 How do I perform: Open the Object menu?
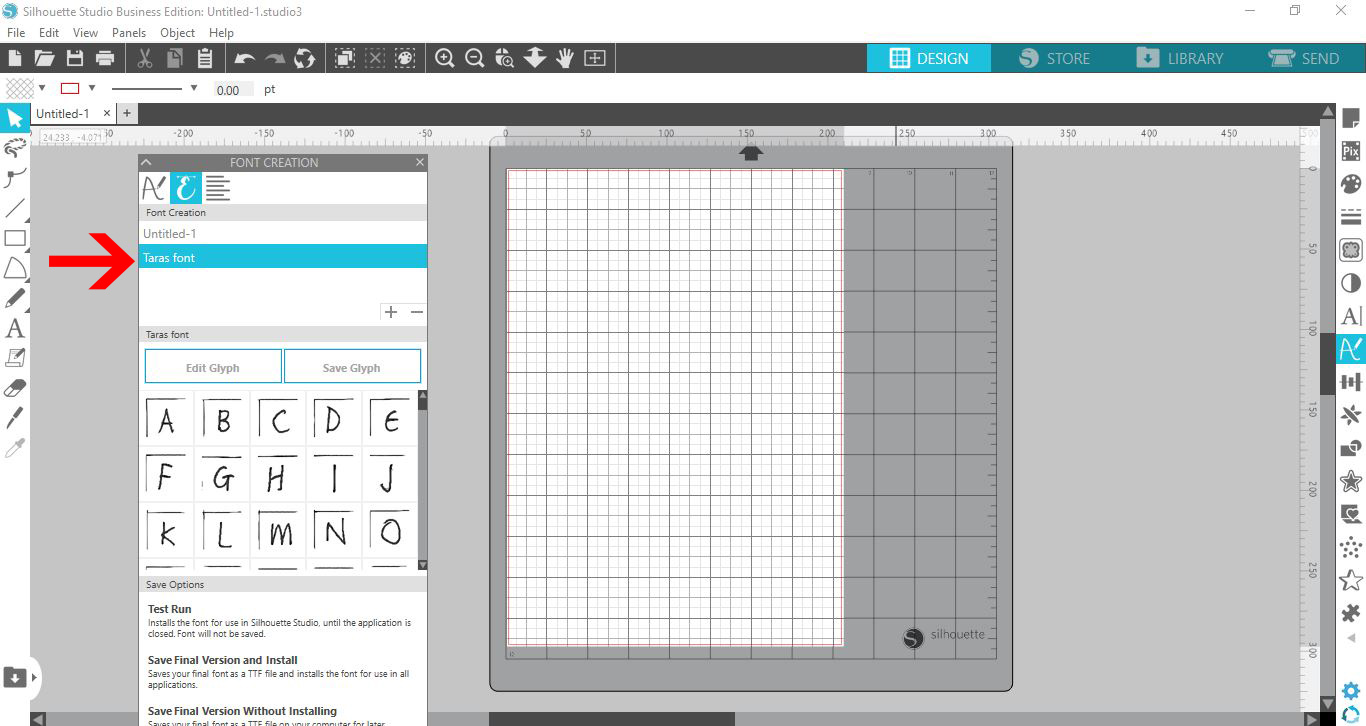tap(178, 32)
